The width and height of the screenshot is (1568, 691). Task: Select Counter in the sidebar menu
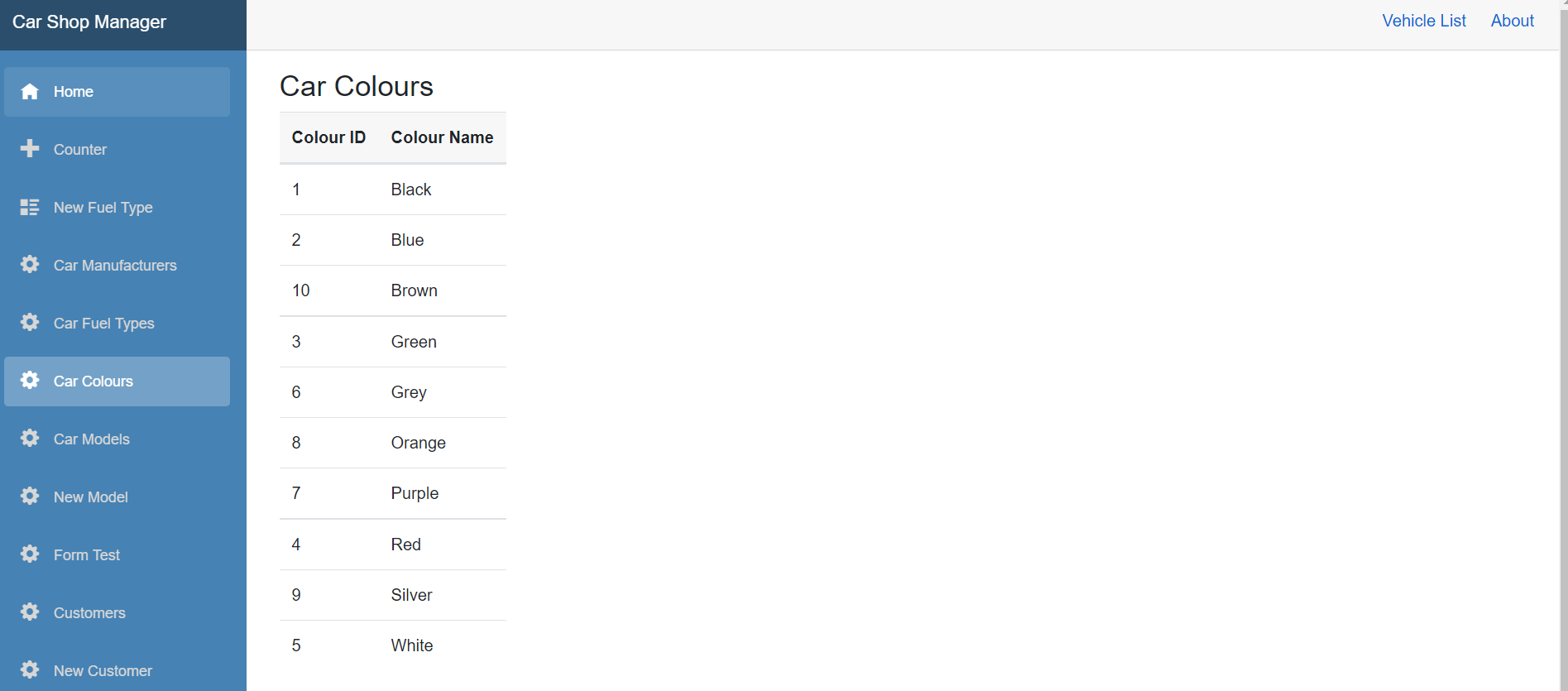(x=80, y=150)
